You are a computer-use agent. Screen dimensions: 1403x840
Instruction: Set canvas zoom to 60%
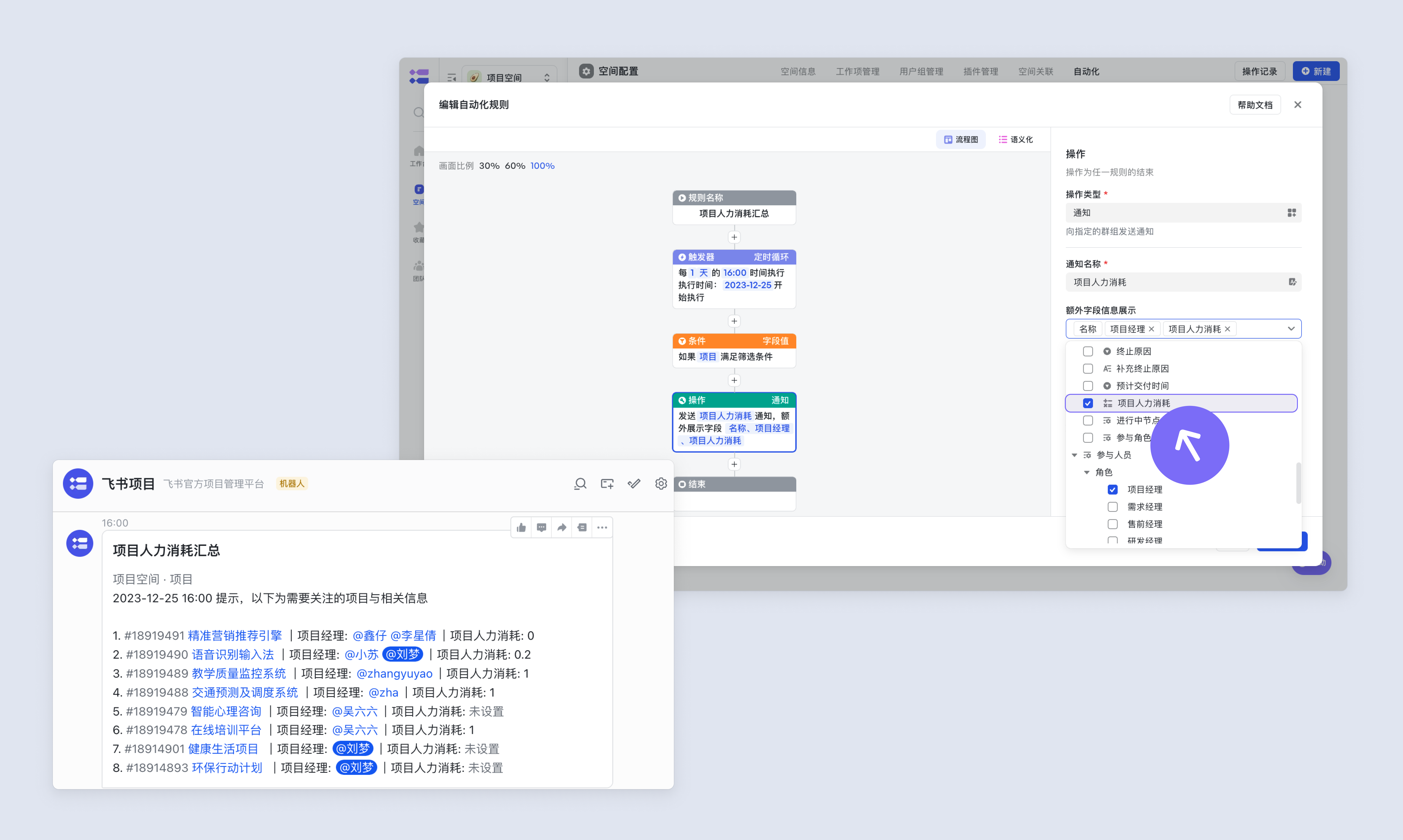pyautogui.click(x=515, y=166)
